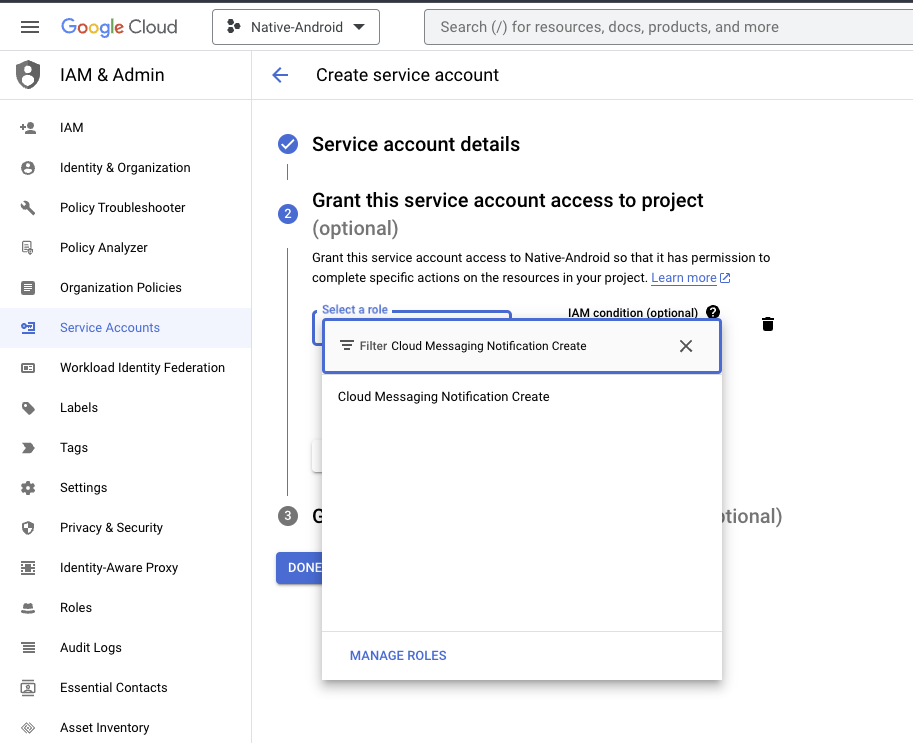Click the Done button
Image resolution: width=913 pixels, height=743 pixels.
pos(300,567)
